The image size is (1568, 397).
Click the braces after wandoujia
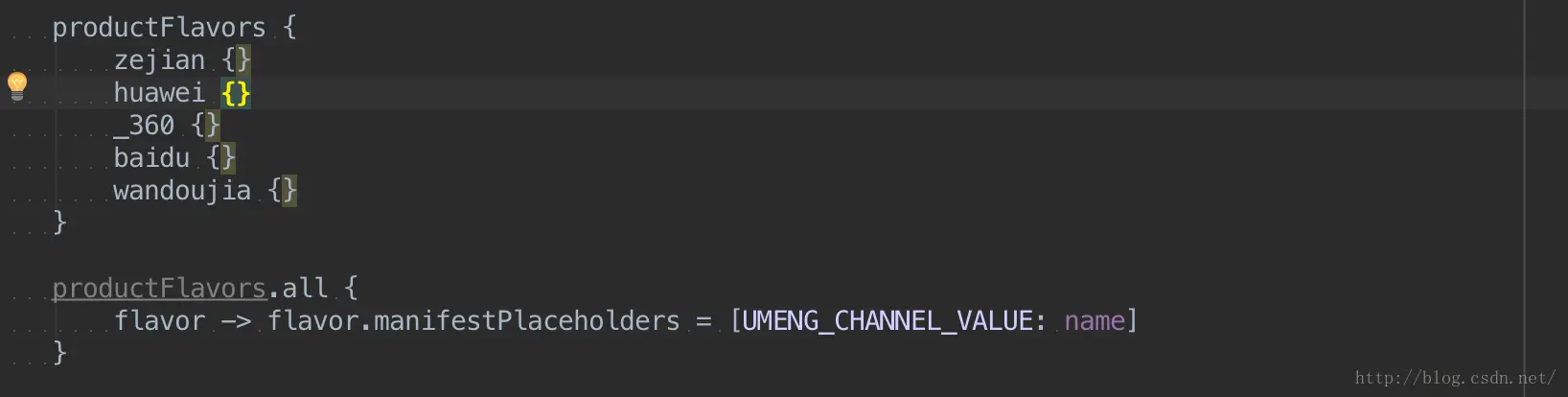tap(282, 190)
